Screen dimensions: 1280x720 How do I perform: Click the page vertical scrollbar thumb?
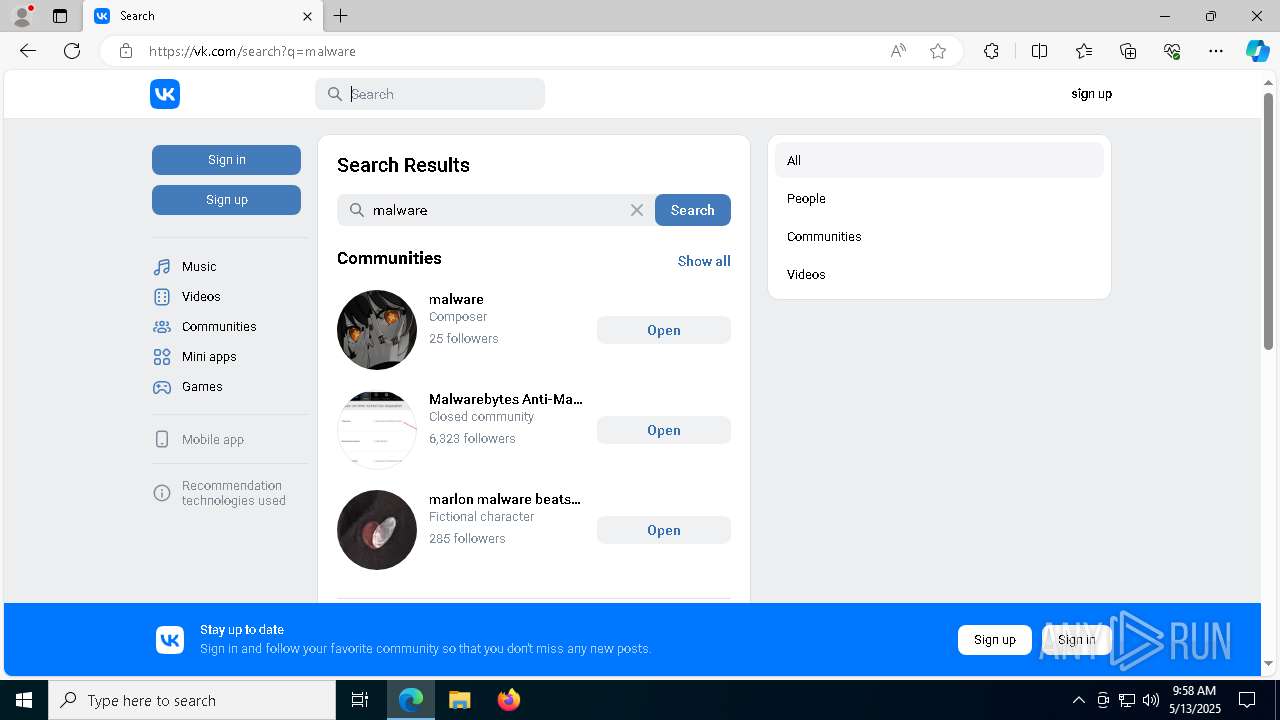click(x=1268, y=220)
